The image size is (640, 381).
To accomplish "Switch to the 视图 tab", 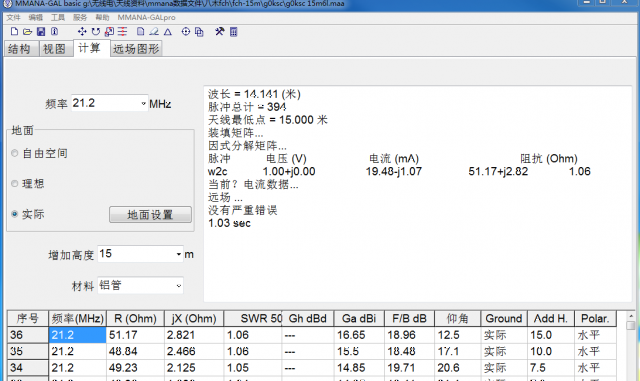I will pyautogui.click(x=55, y=49).
